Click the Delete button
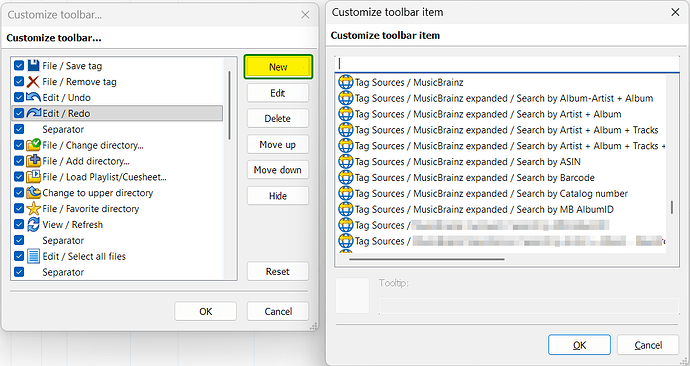 [278, 119]
